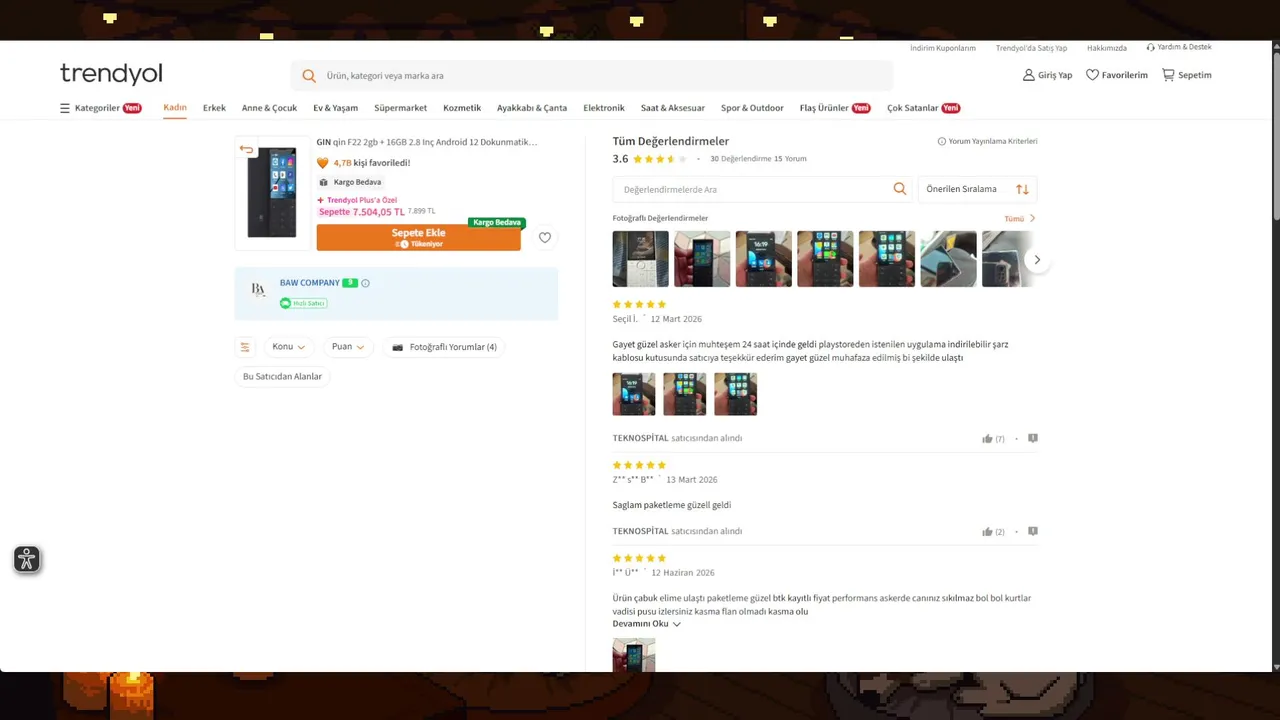Image resolution: width=1280 pixels, height=720 pixels.
Task: Open the accessibility widget icon
Action: 27,559
